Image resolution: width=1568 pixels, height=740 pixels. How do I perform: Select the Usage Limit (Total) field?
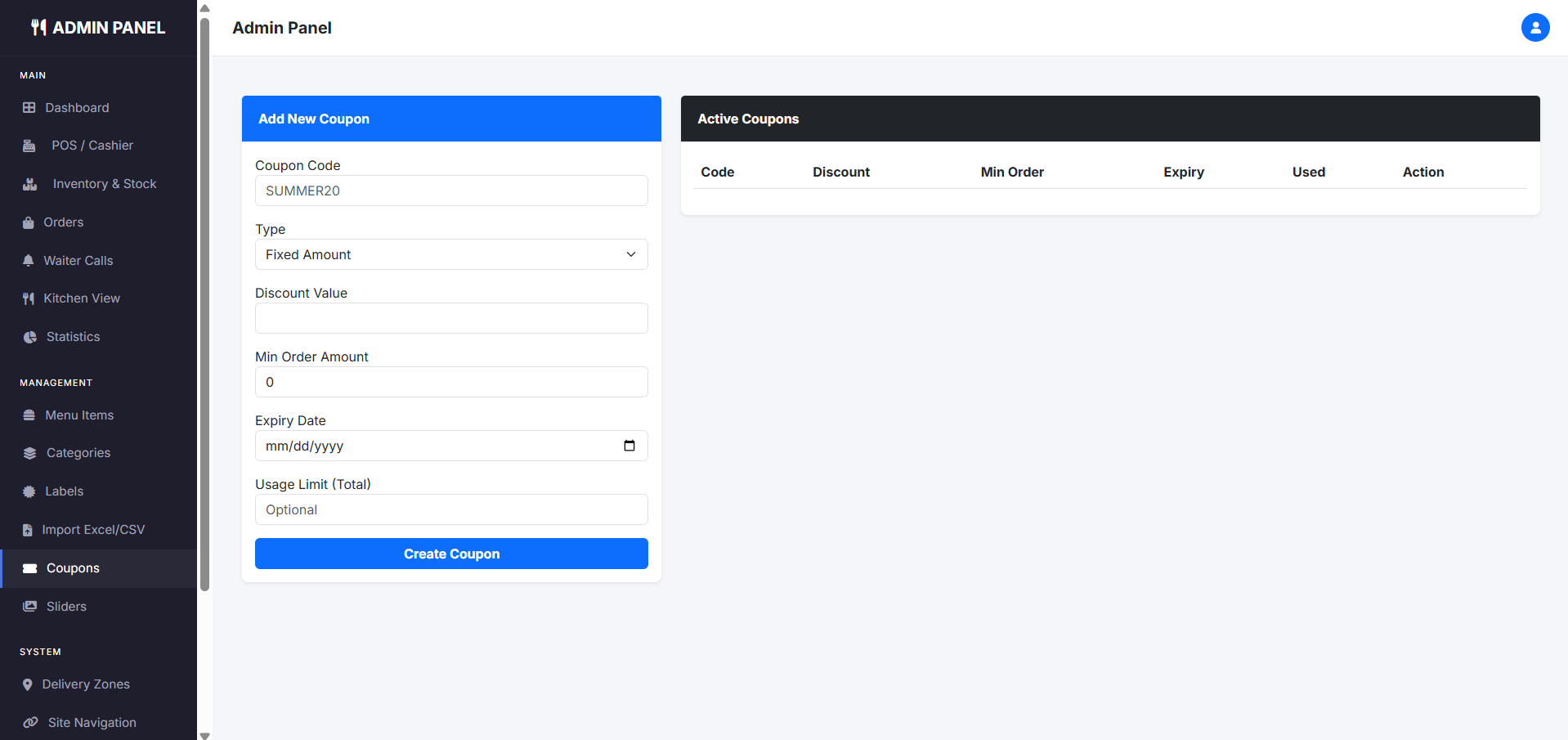[x=451, y=509]
